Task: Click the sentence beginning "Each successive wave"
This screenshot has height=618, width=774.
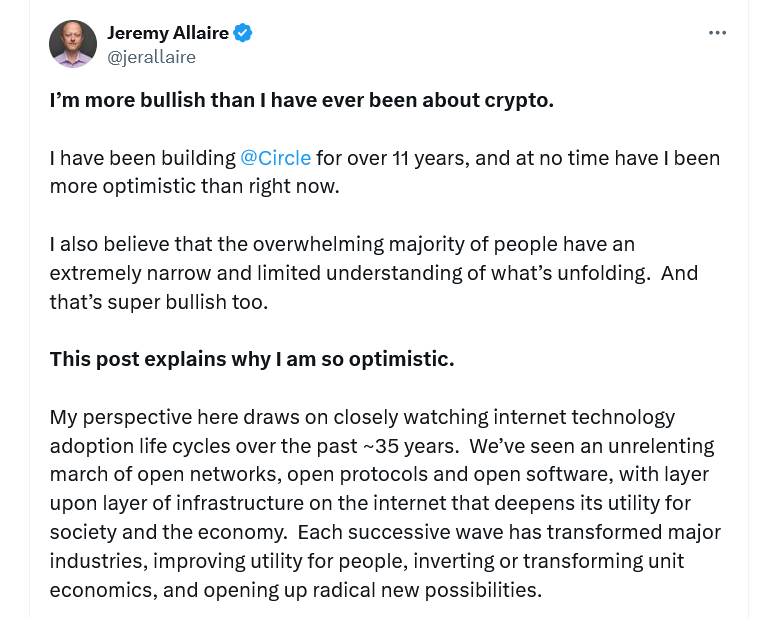Action: pyautogui.click(x=508, y=532)
